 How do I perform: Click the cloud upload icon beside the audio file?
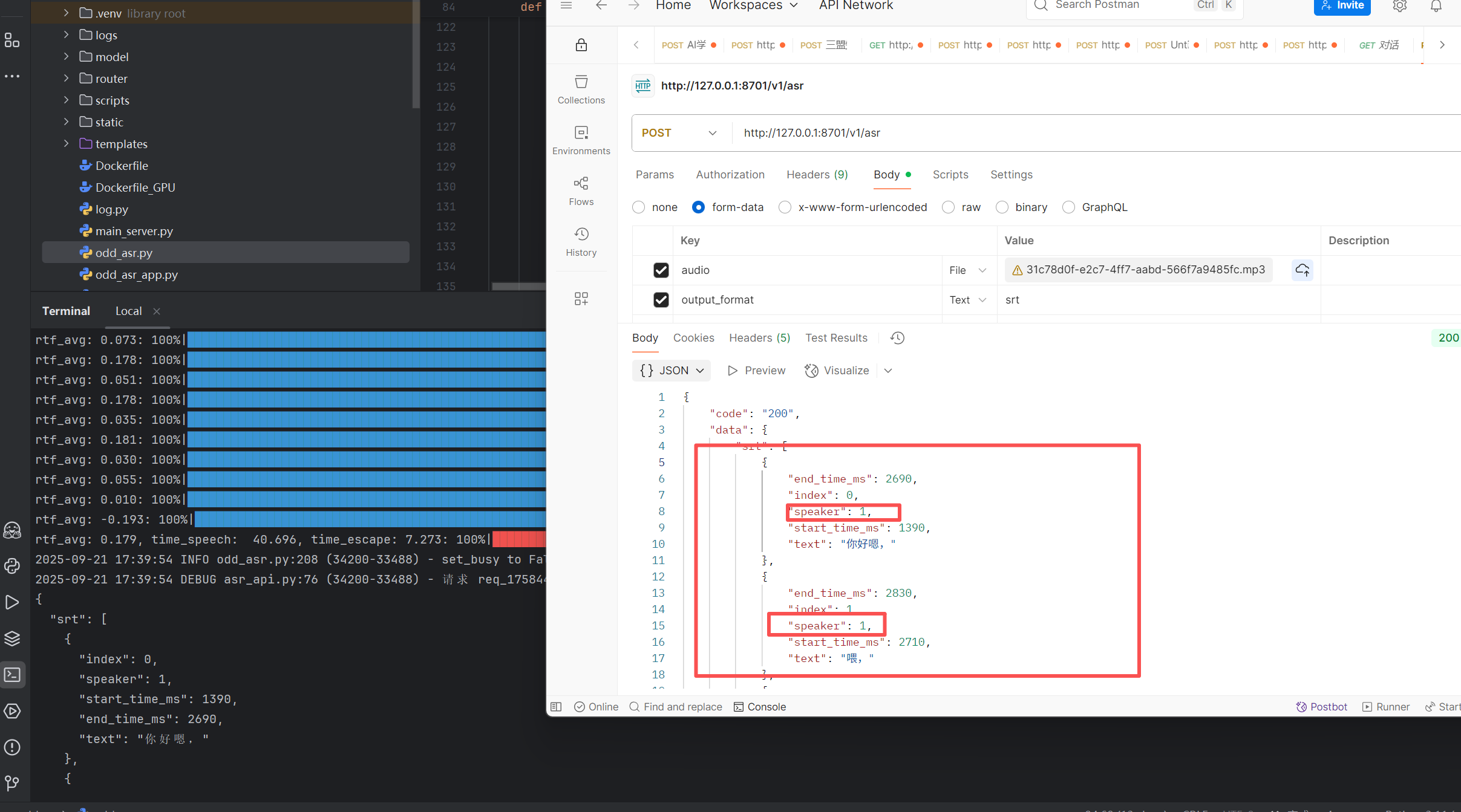point(1302,270)
